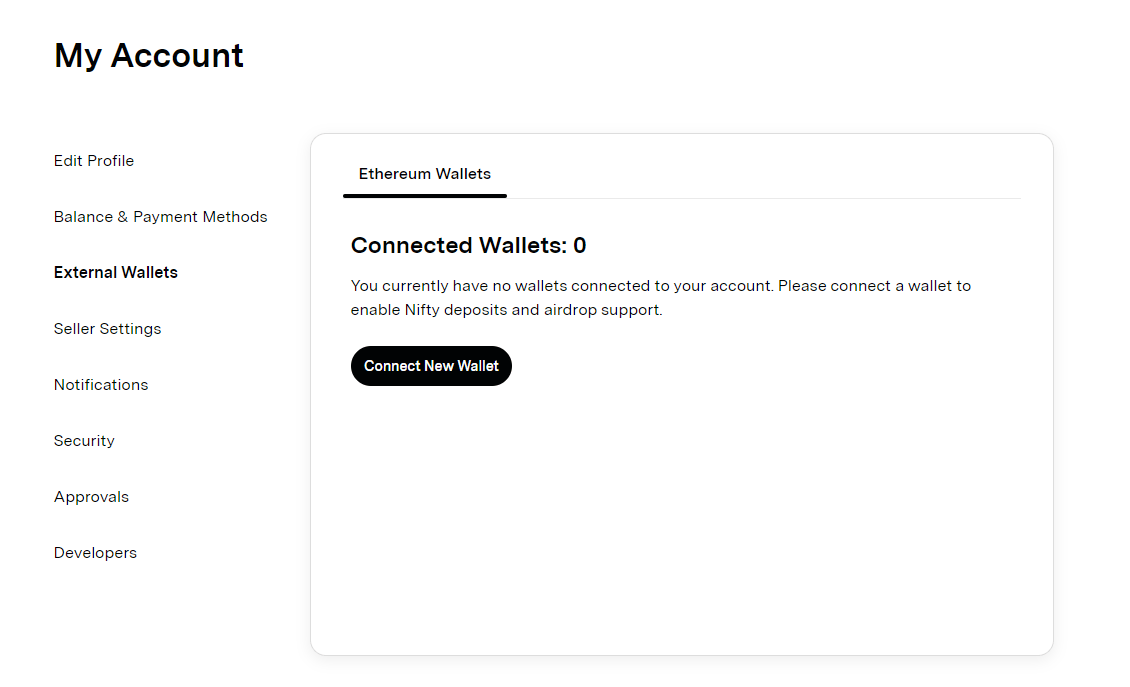Go to Balance & Payment Methods
Screen dimensions: 1130x687
161,217
